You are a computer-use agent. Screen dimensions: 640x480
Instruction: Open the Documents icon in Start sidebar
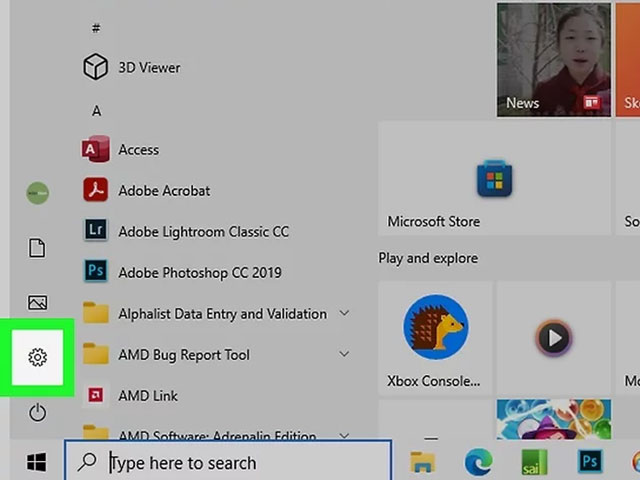coord(37,248)
